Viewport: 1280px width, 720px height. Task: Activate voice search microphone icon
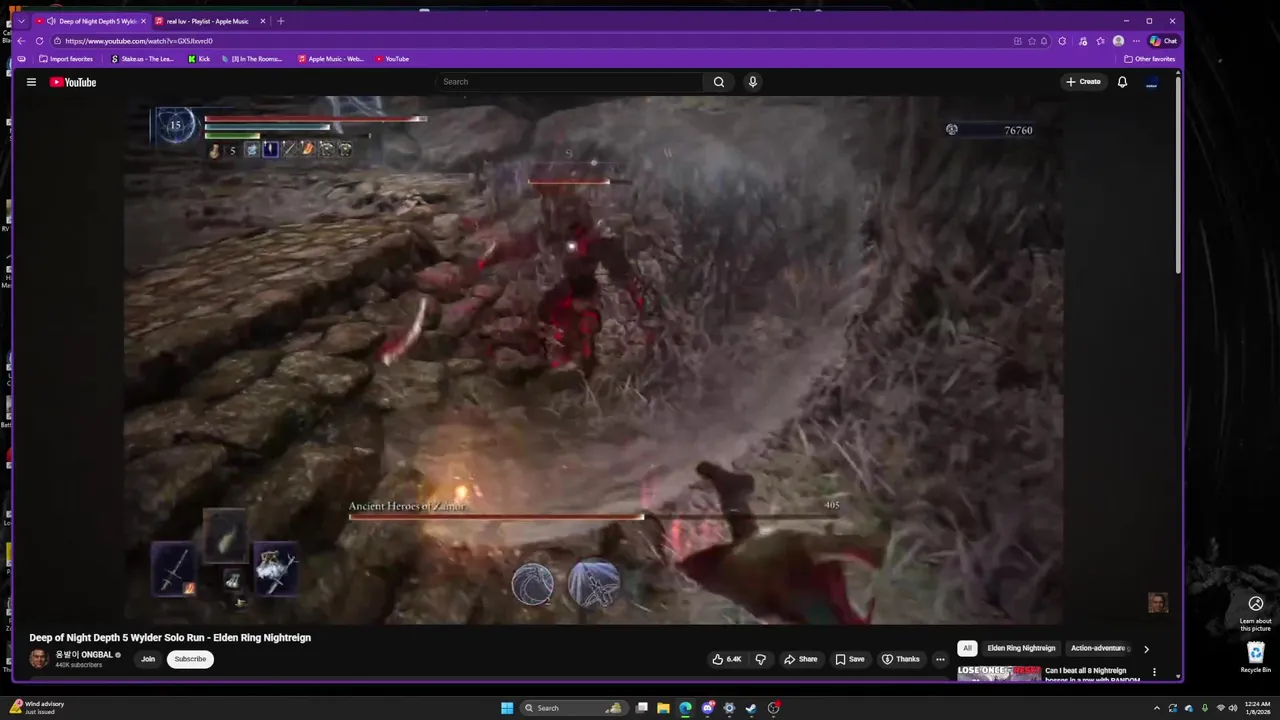coord(753,82)
